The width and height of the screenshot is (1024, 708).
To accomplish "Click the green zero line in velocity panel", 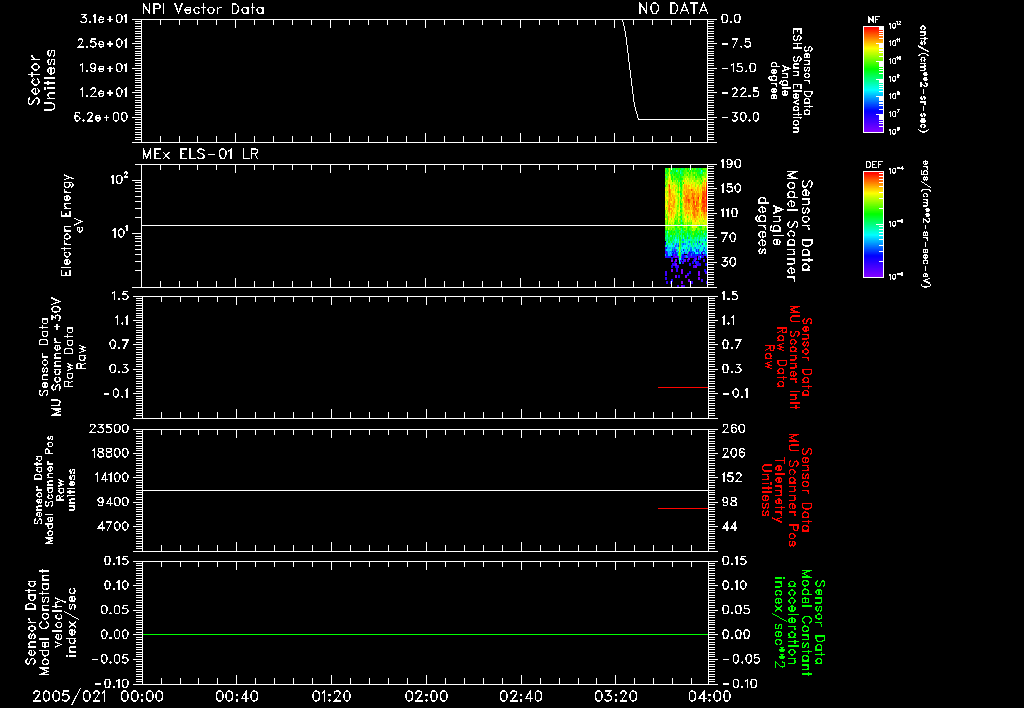I will (x=424, y=634).
